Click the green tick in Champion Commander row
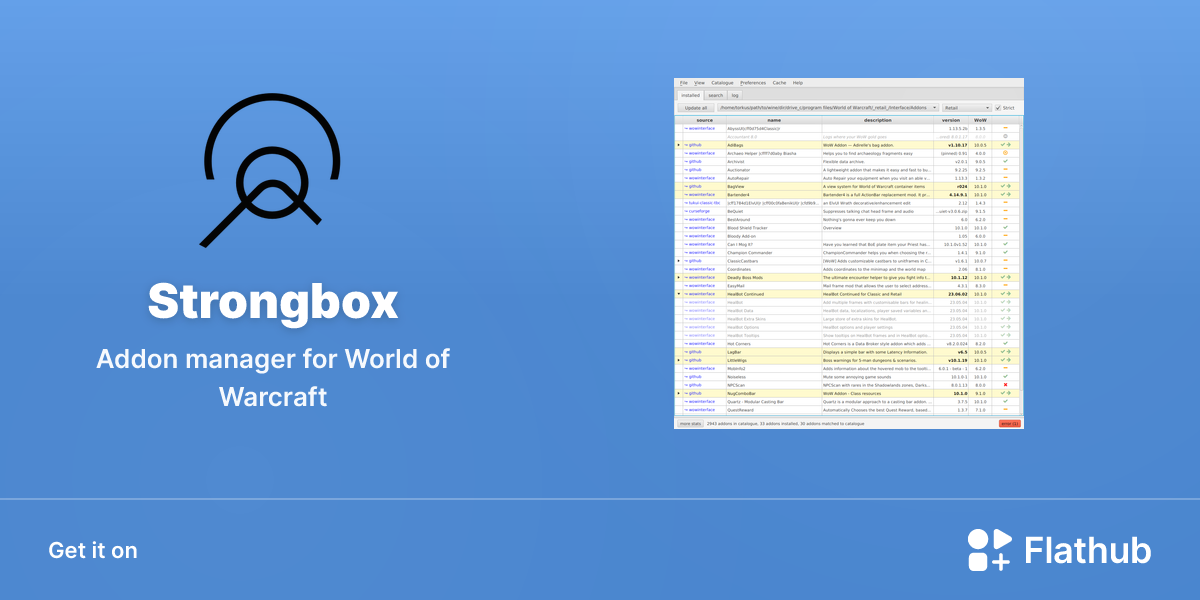The height and width of the screenshot is (600, 1200). [x=1005, y=252]
